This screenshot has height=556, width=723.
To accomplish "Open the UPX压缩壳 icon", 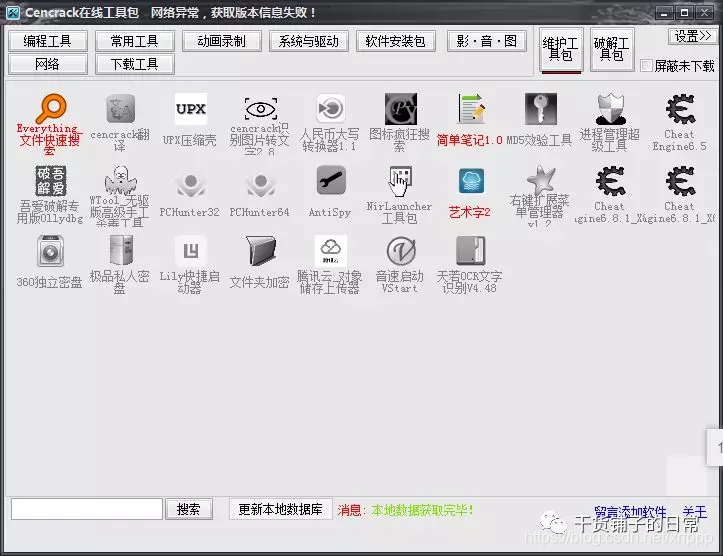I will pyautogui.click(x=190, y=109).
